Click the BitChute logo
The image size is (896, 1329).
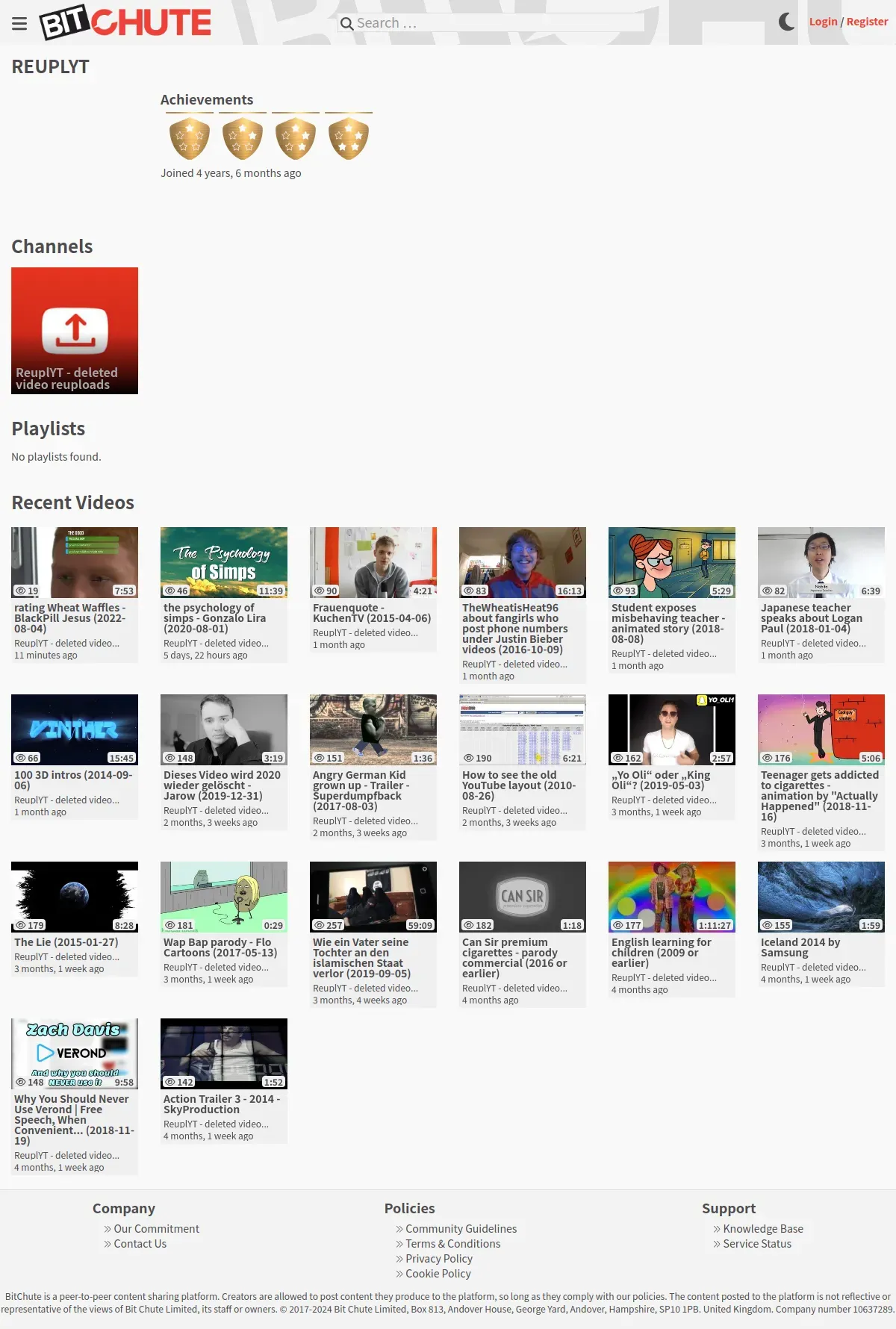click(125, 22)
